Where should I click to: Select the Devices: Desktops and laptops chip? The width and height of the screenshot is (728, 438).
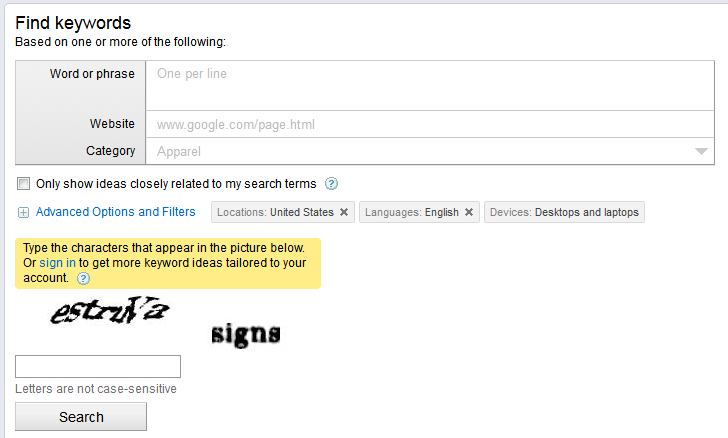pyautogui.click(x=564, y=212)
